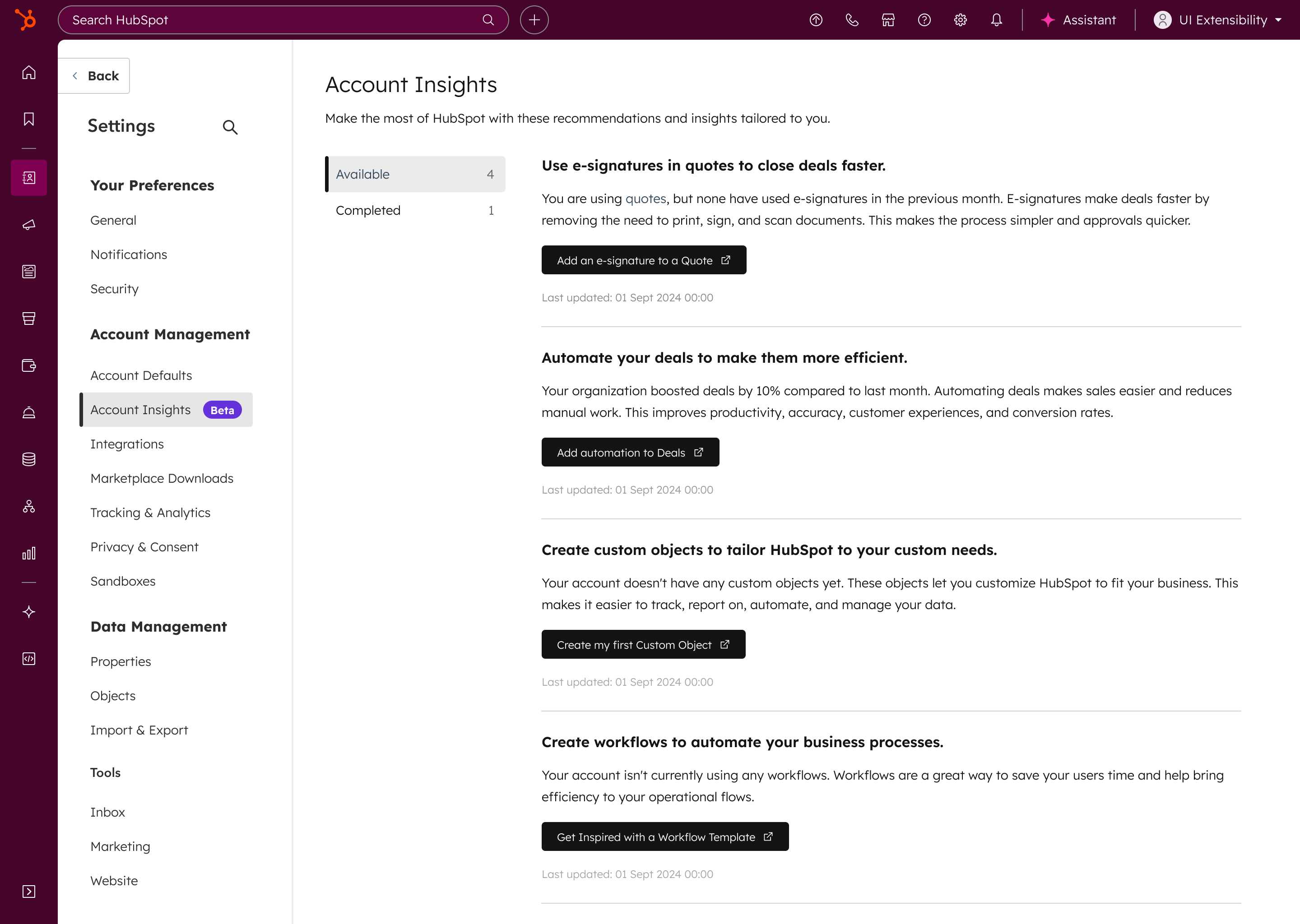Open the settings gear icon in top bar
This screenshot has height=924, width=1300.
point(960,20)
